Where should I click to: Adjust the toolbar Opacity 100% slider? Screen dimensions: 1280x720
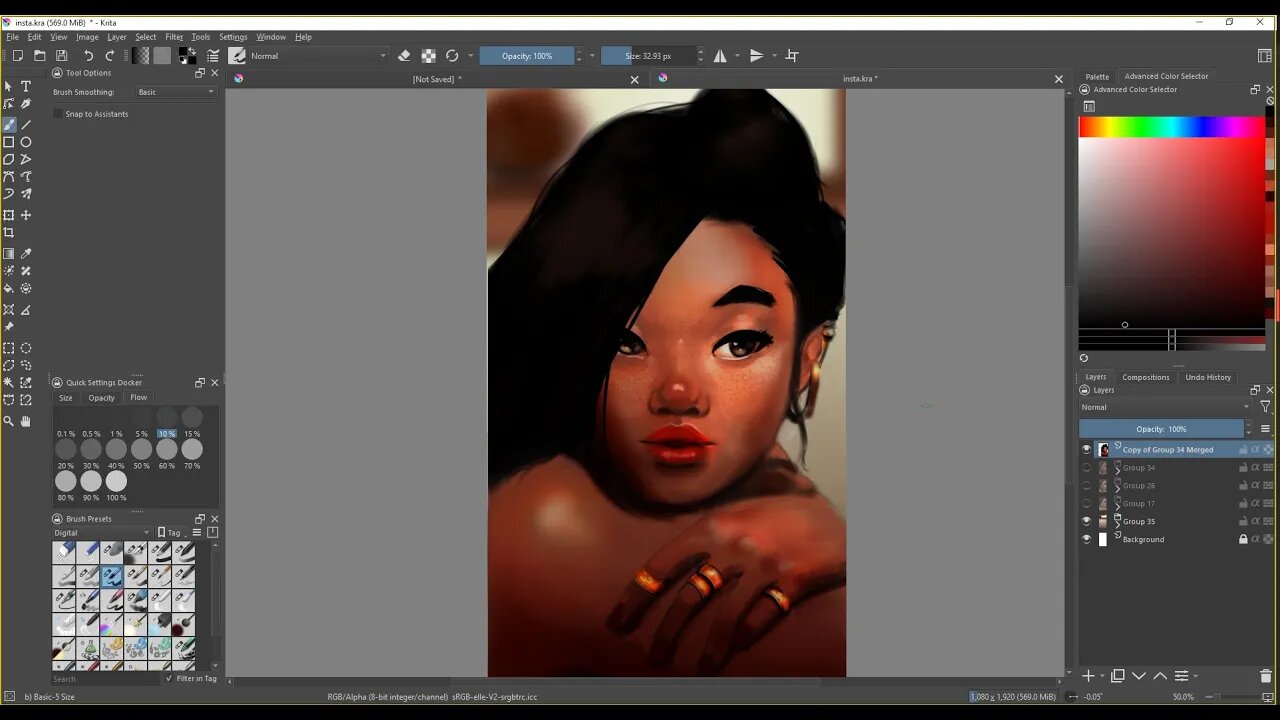tap(526, 56)
